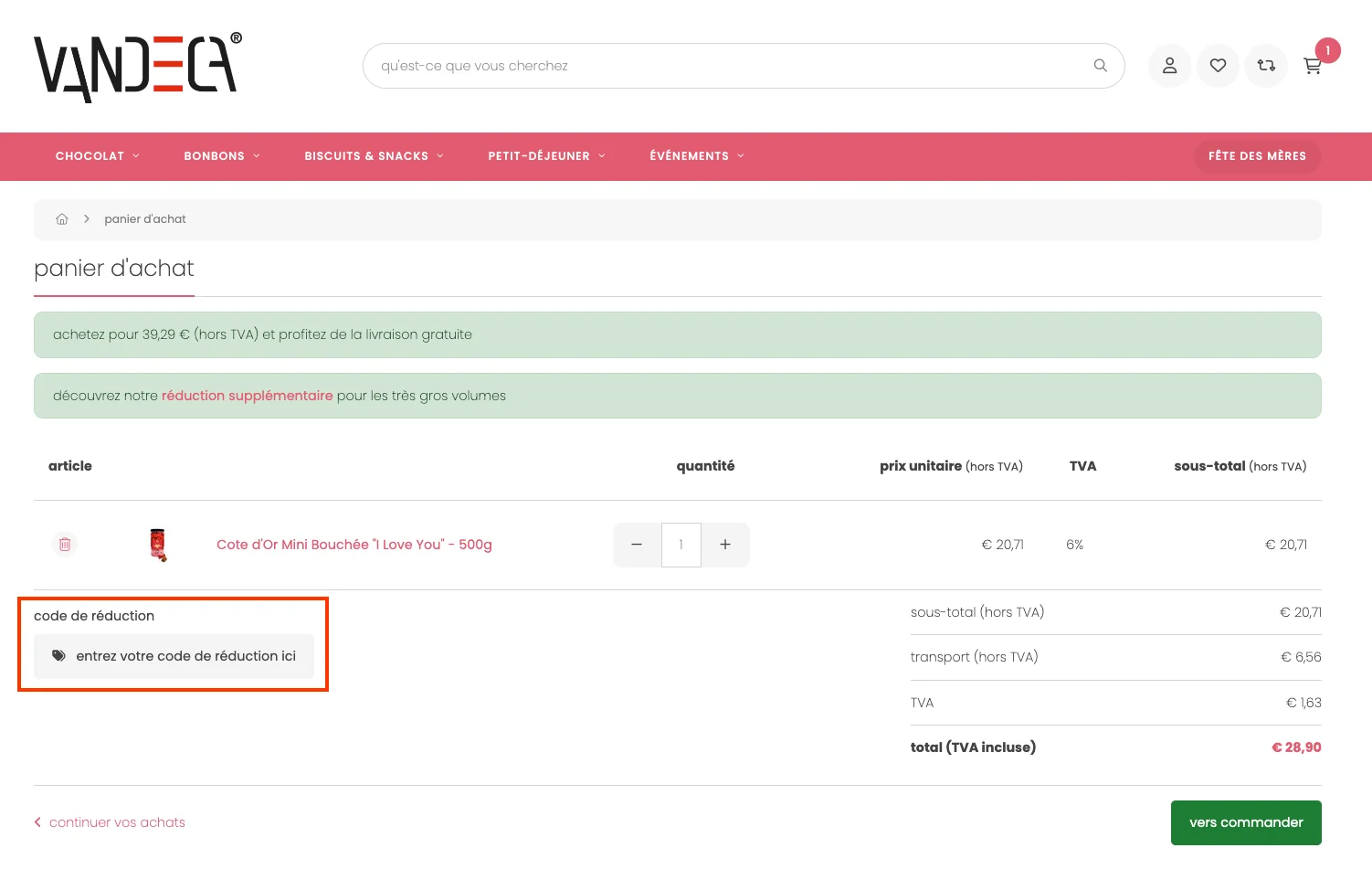
Task: Click the transport cost "€ 6,56"
Action: pyautogui.click(x=1301, y=657)
